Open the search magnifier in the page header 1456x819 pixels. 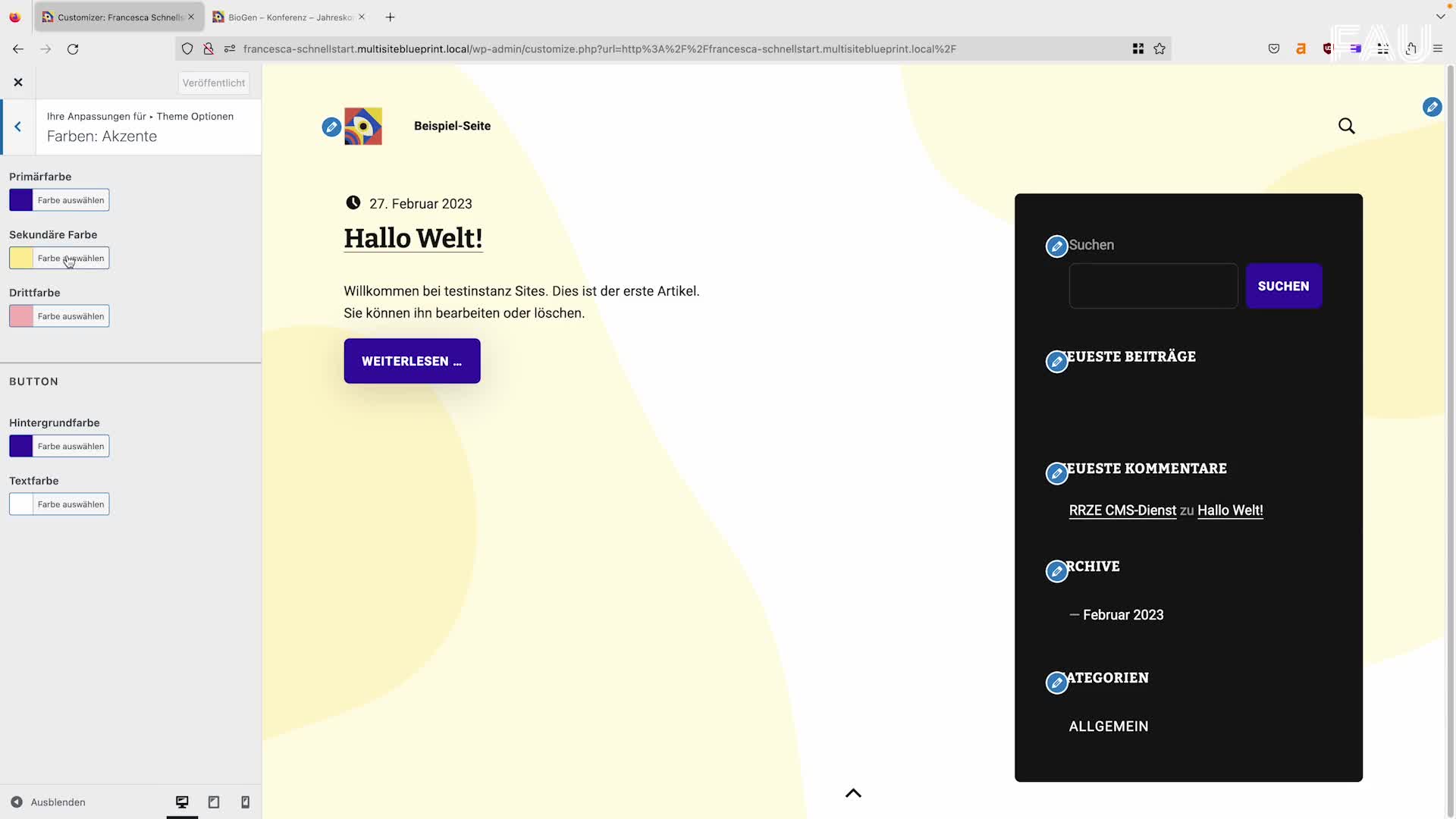pyautogui.click(x=1347, y=125)
